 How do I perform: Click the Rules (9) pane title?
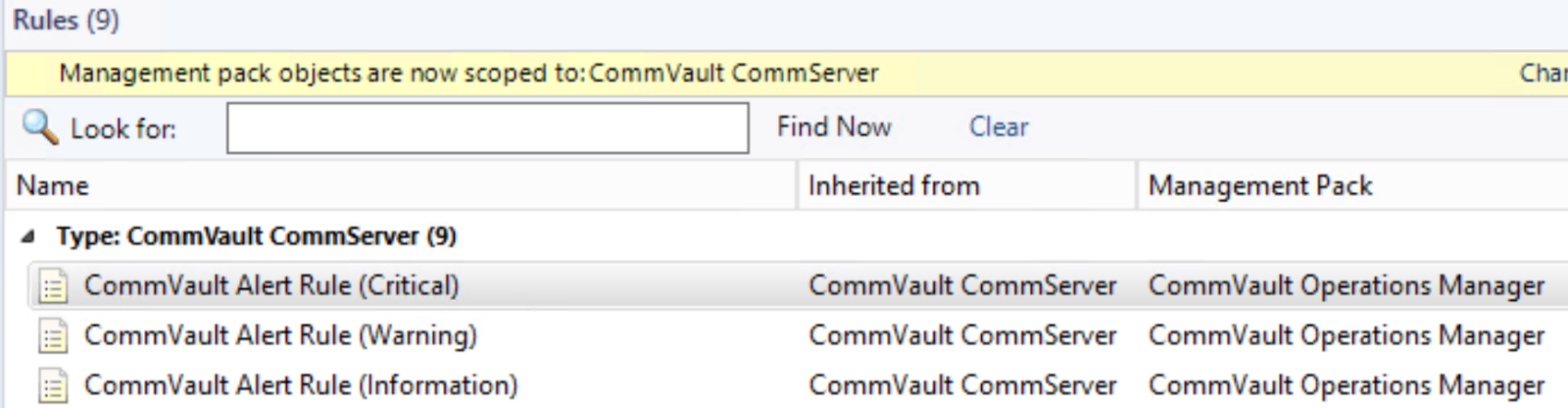66,20
